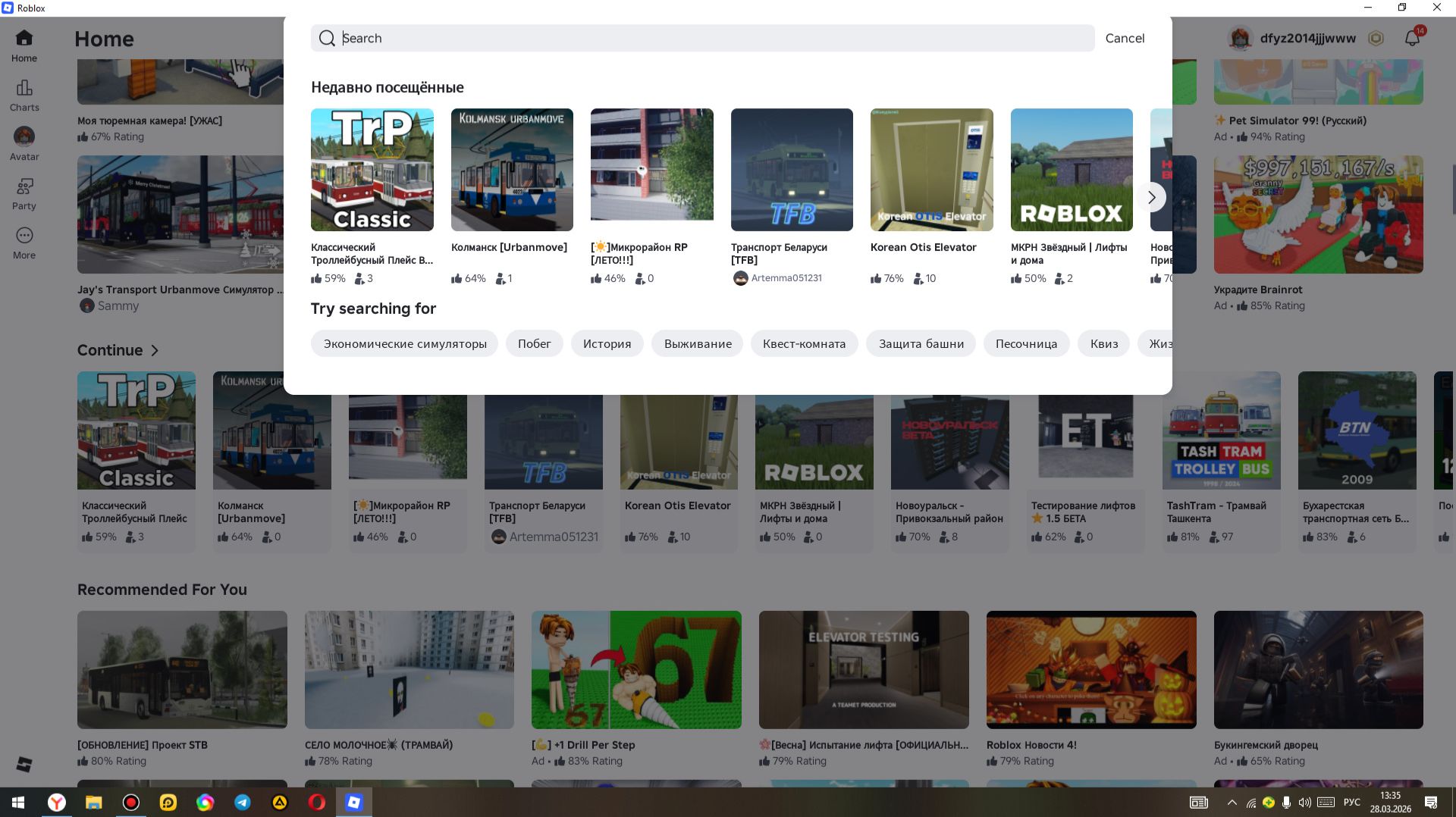Cancel the search overlay

point(1125,38)
